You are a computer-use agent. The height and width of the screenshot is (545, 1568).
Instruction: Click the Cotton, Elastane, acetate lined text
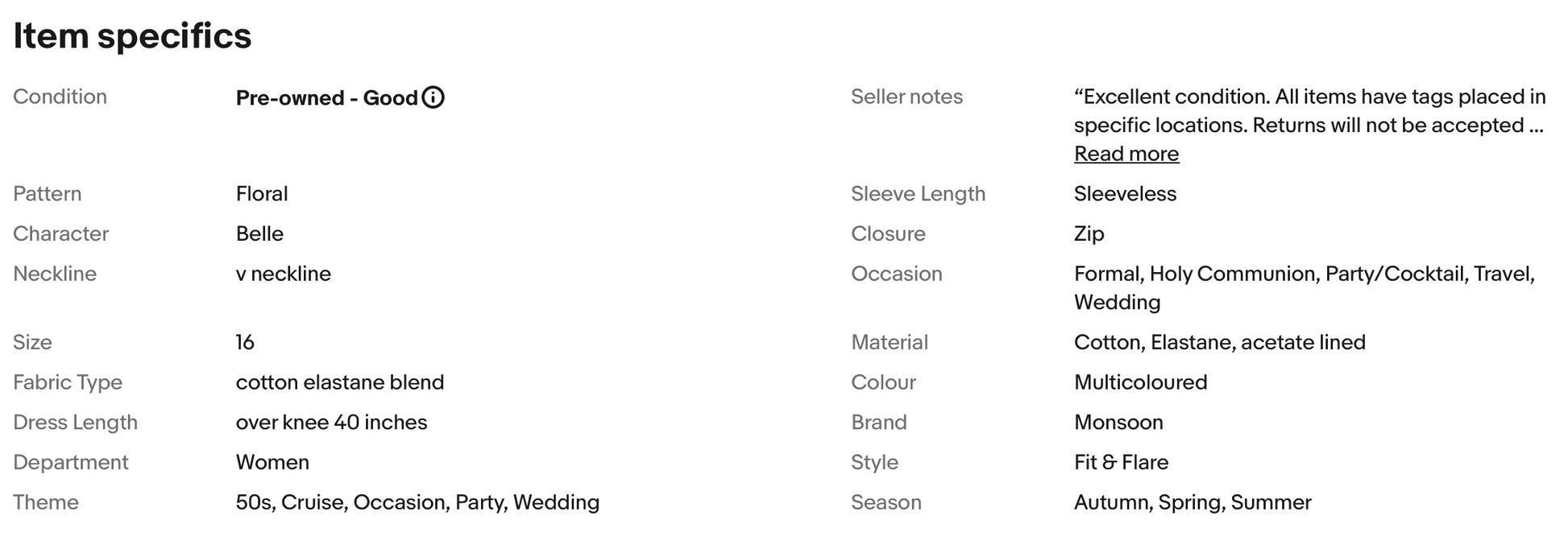coord(1220,343)
